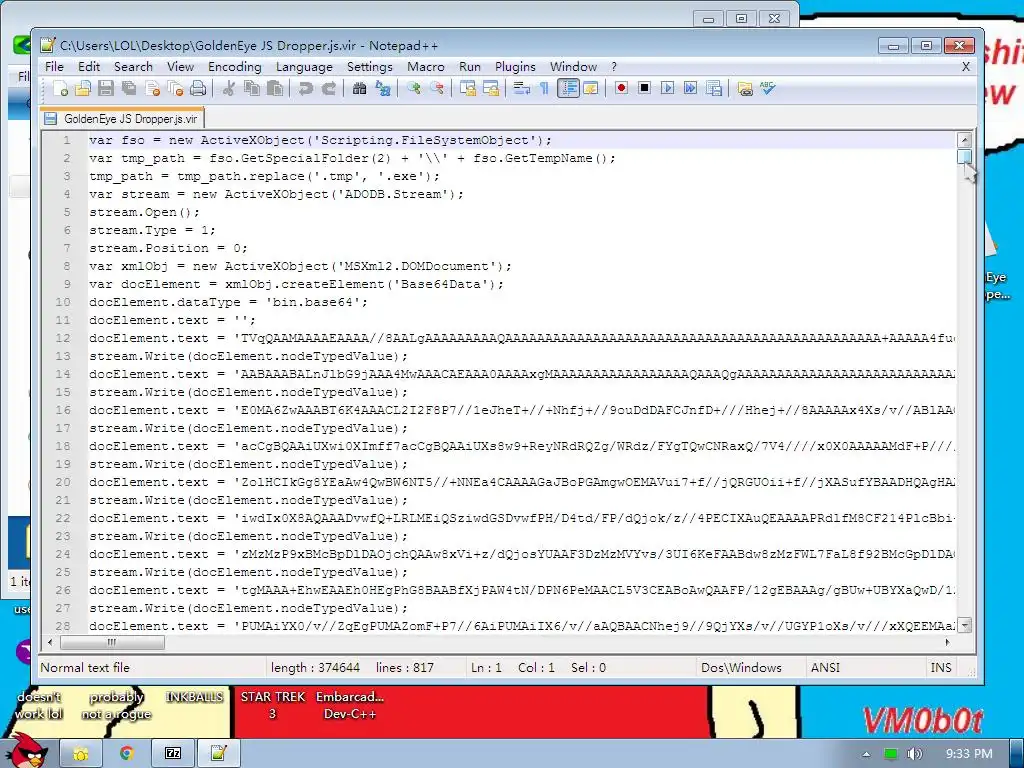Open the File menu
The image size is (1024, 768).
tap(54, 67)
